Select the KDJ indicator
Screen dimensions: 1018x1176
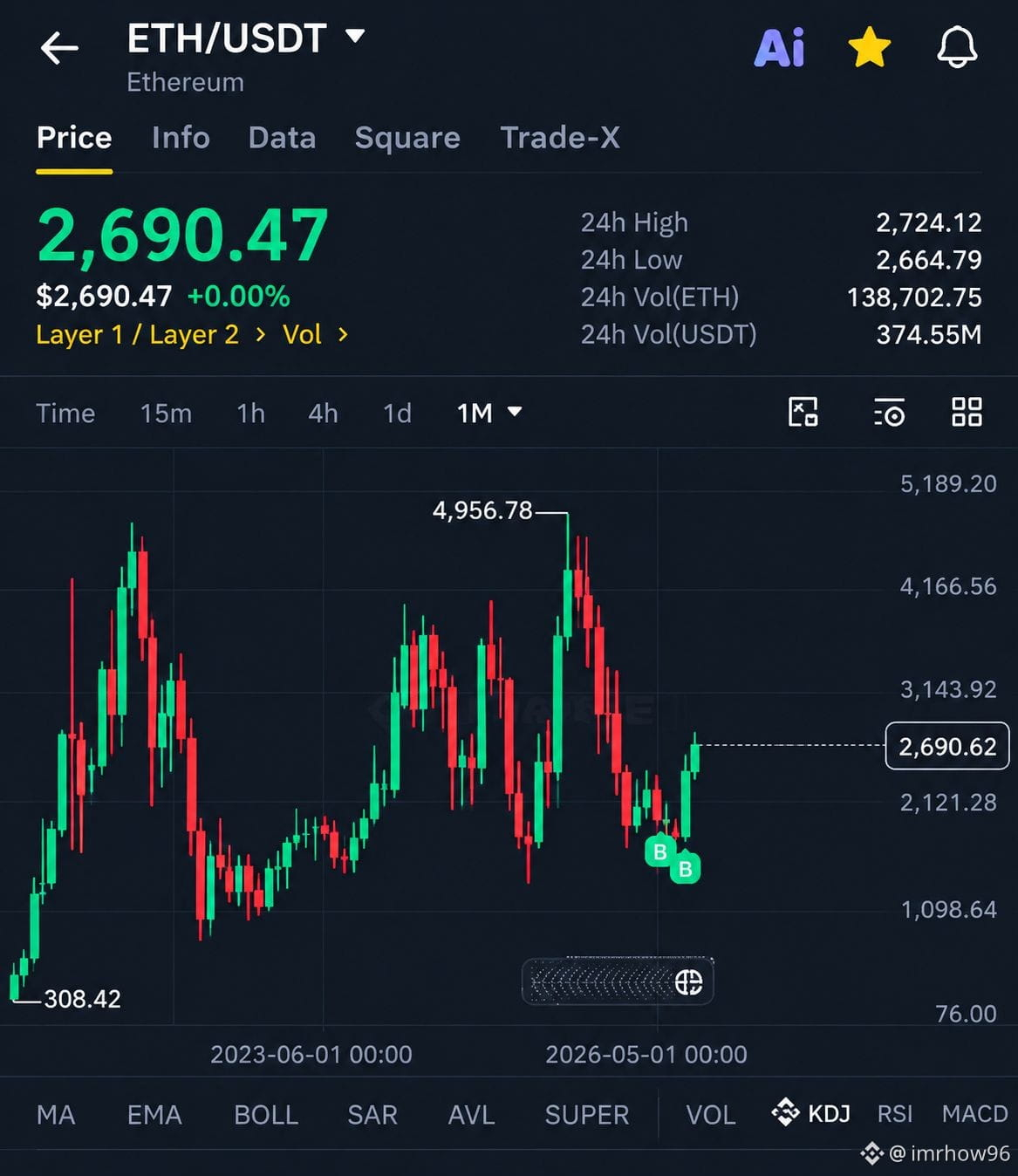[810, 1112]
